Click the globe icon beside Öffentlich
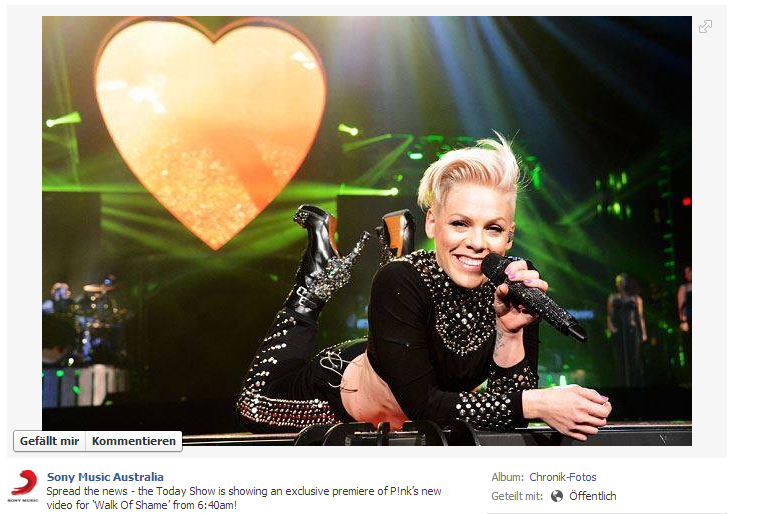The width and height of the screenshot is (759, 514). (x=557, y=496)
